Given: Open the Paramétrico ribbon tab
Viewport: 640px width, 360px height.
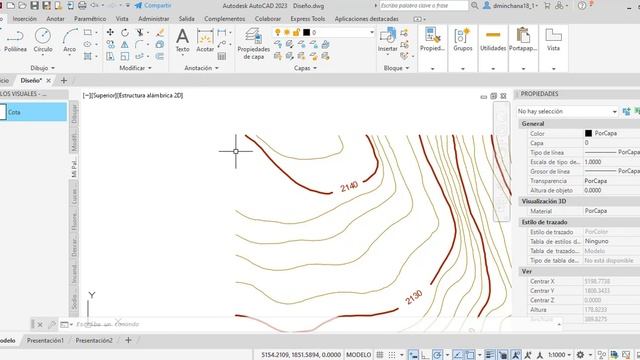Looking at the screenshot, I should 90,19.
